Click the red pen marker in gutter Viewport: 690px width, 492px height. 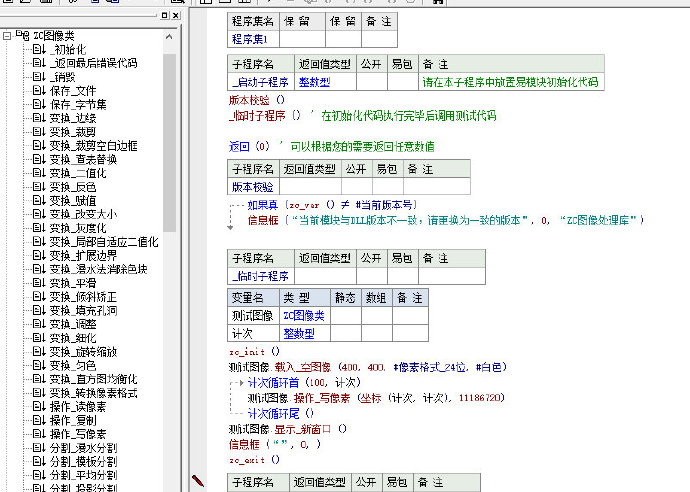(x=198, y=481)
